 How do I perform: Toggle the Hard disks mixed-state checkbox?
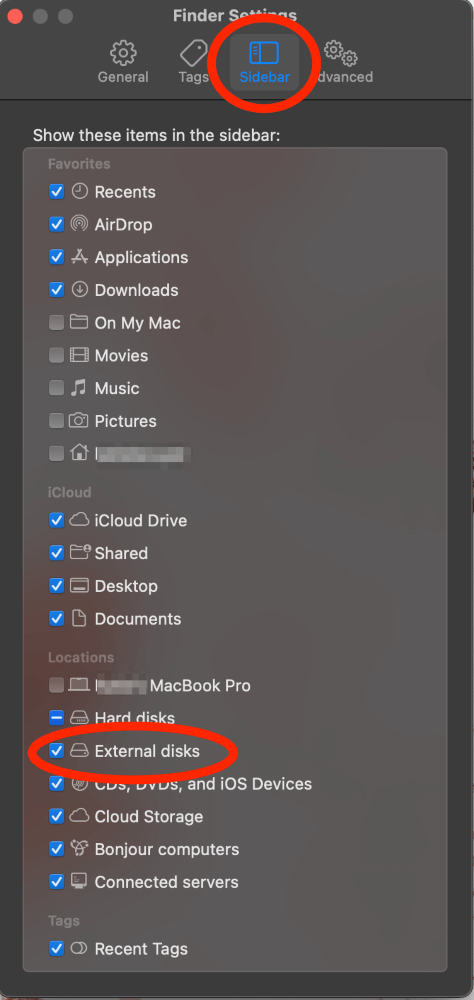click(57, 718)
